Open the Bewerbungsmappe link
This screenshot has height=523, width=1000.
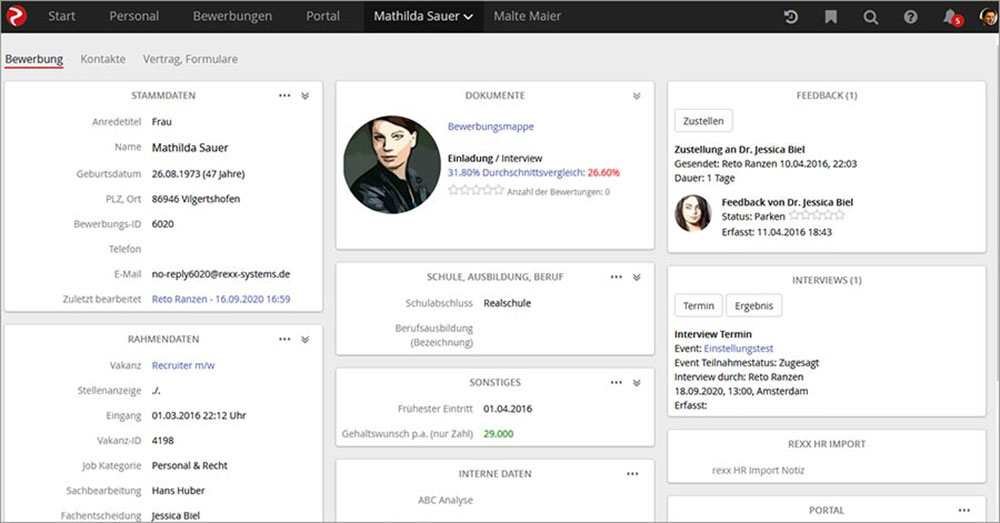pyautogui.click(x=491, y=127)
